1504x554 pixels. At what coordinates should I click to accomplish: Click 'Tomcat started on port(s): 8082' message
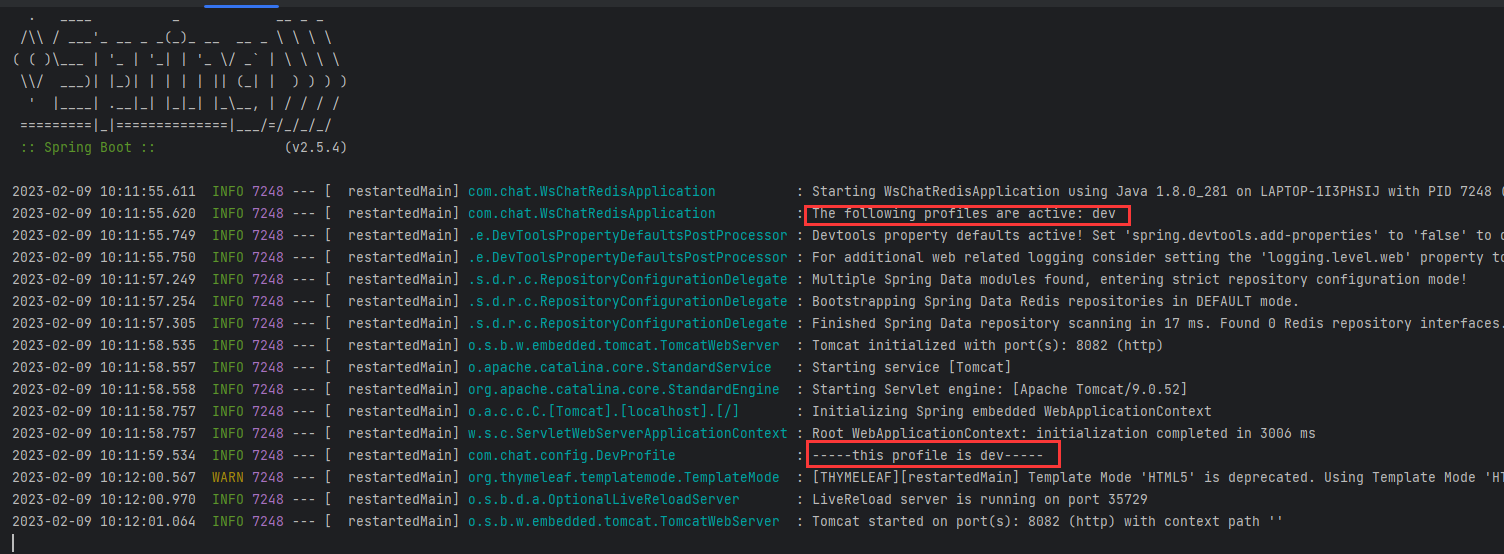(x=1047, y=521)
